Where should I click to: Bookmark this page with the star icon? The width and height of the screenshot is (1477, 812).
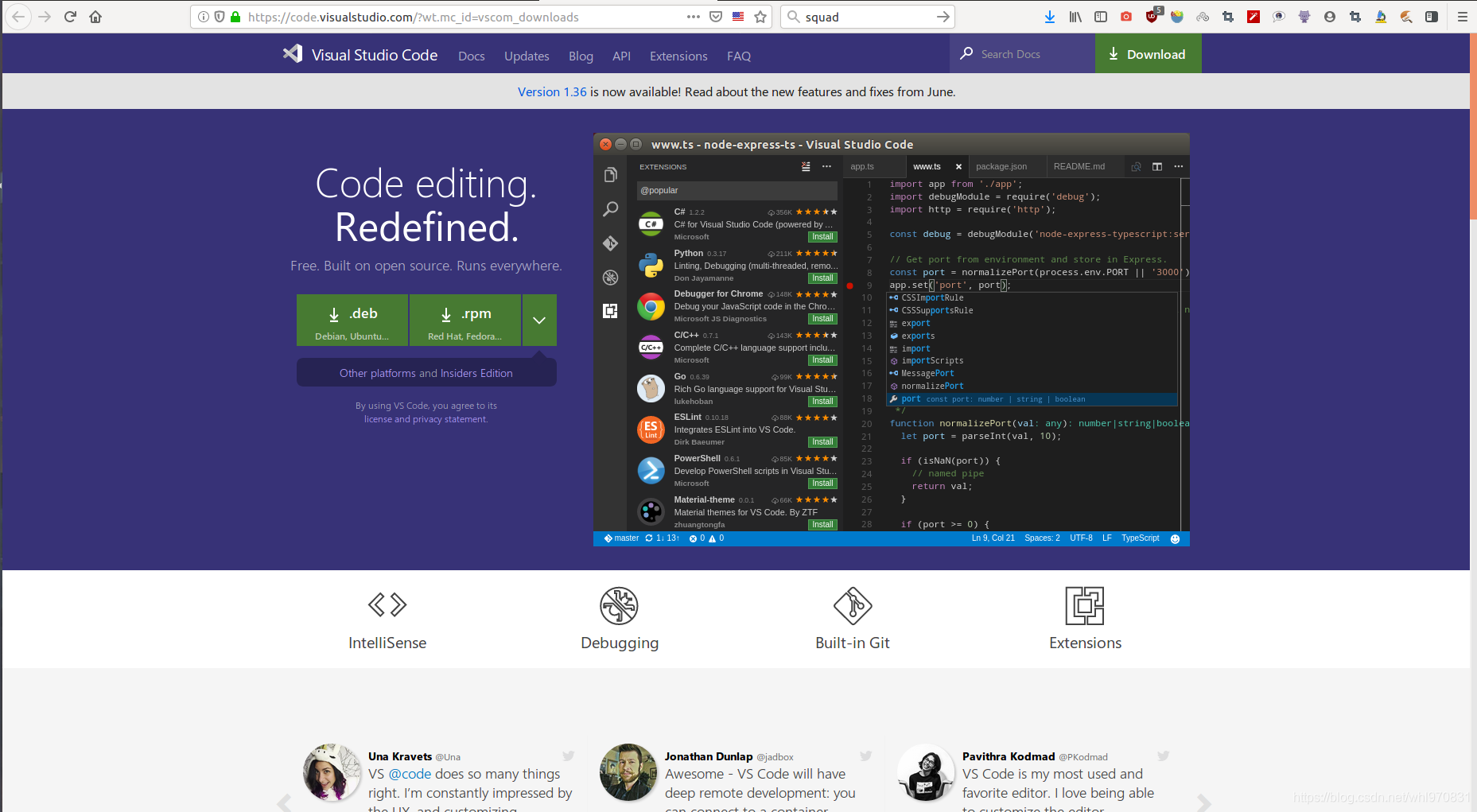tap(760, 17)
